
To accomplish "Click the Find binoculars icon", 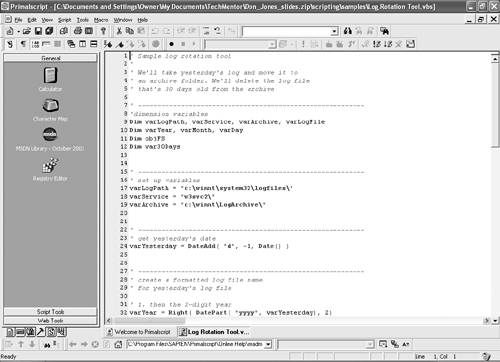I will coord(348,31).
